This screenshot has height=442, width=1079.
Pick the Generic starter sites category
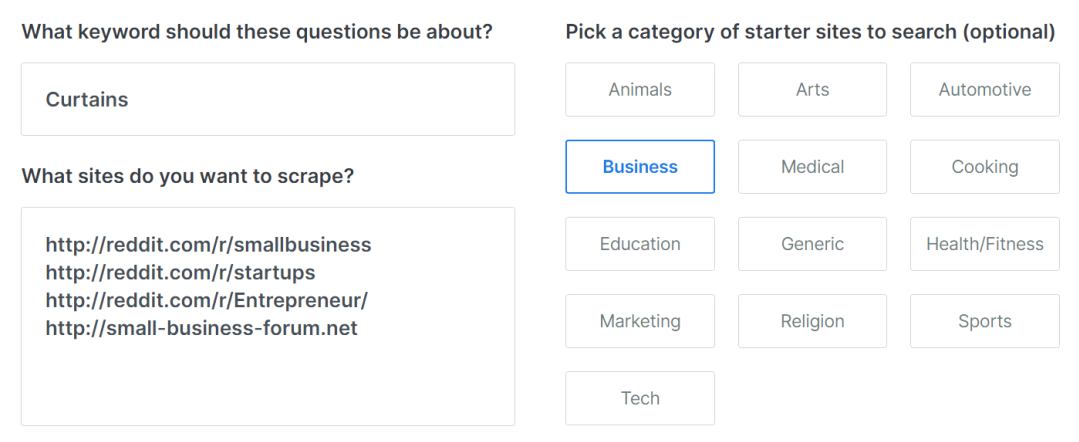(812, 244)
